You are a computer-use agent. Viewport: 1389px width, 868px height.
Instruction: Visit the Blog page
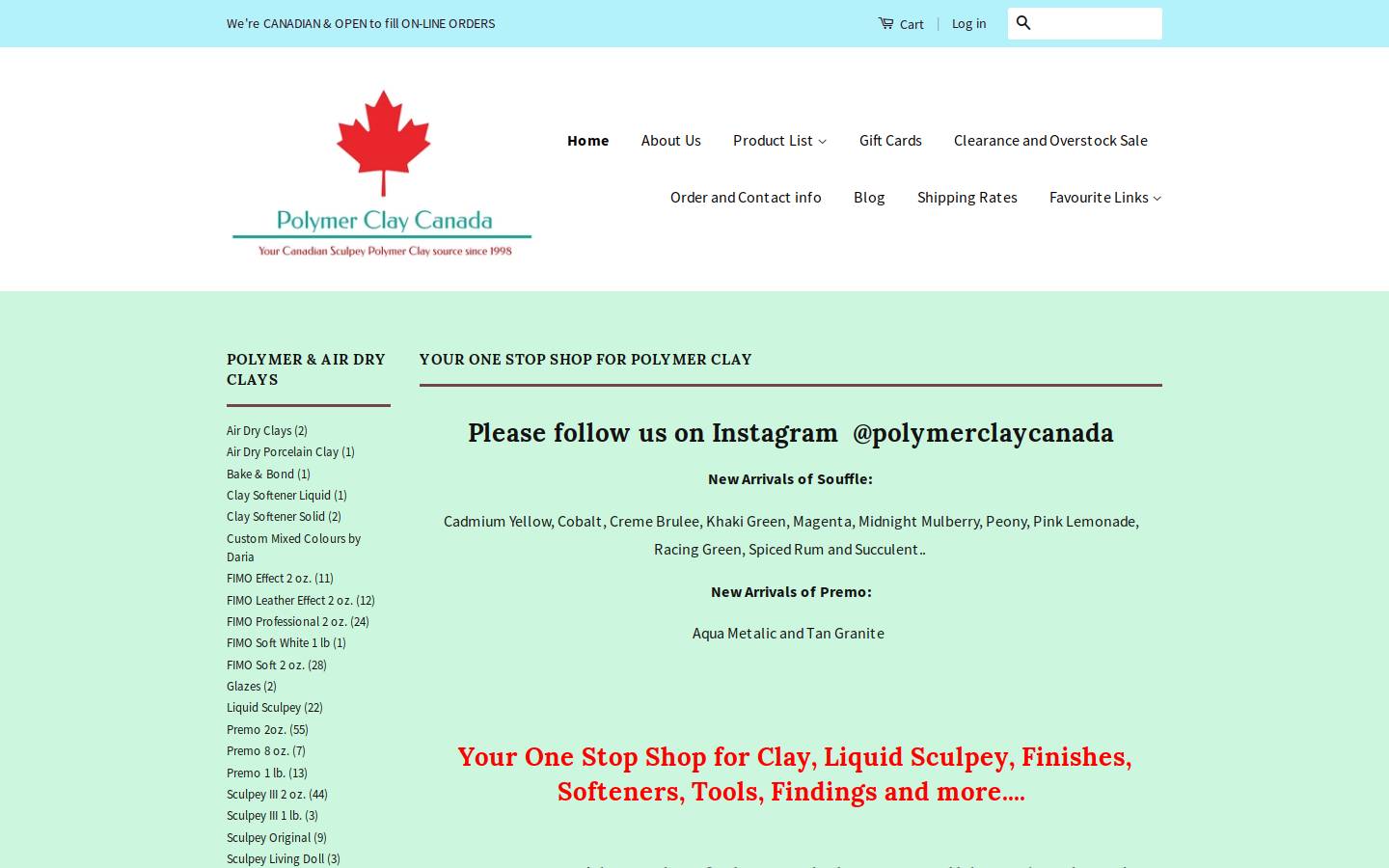(869, 197)
